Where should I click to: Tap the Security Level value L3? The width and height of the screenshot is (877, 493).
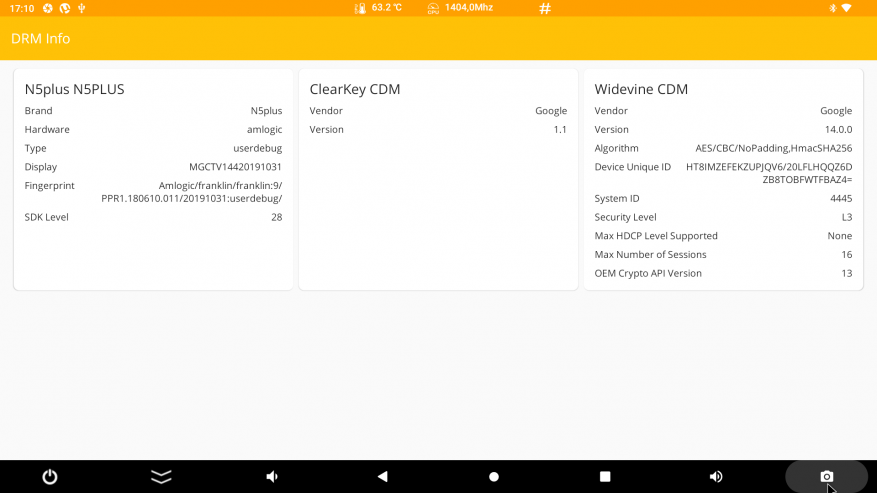[x=847, y=217]
